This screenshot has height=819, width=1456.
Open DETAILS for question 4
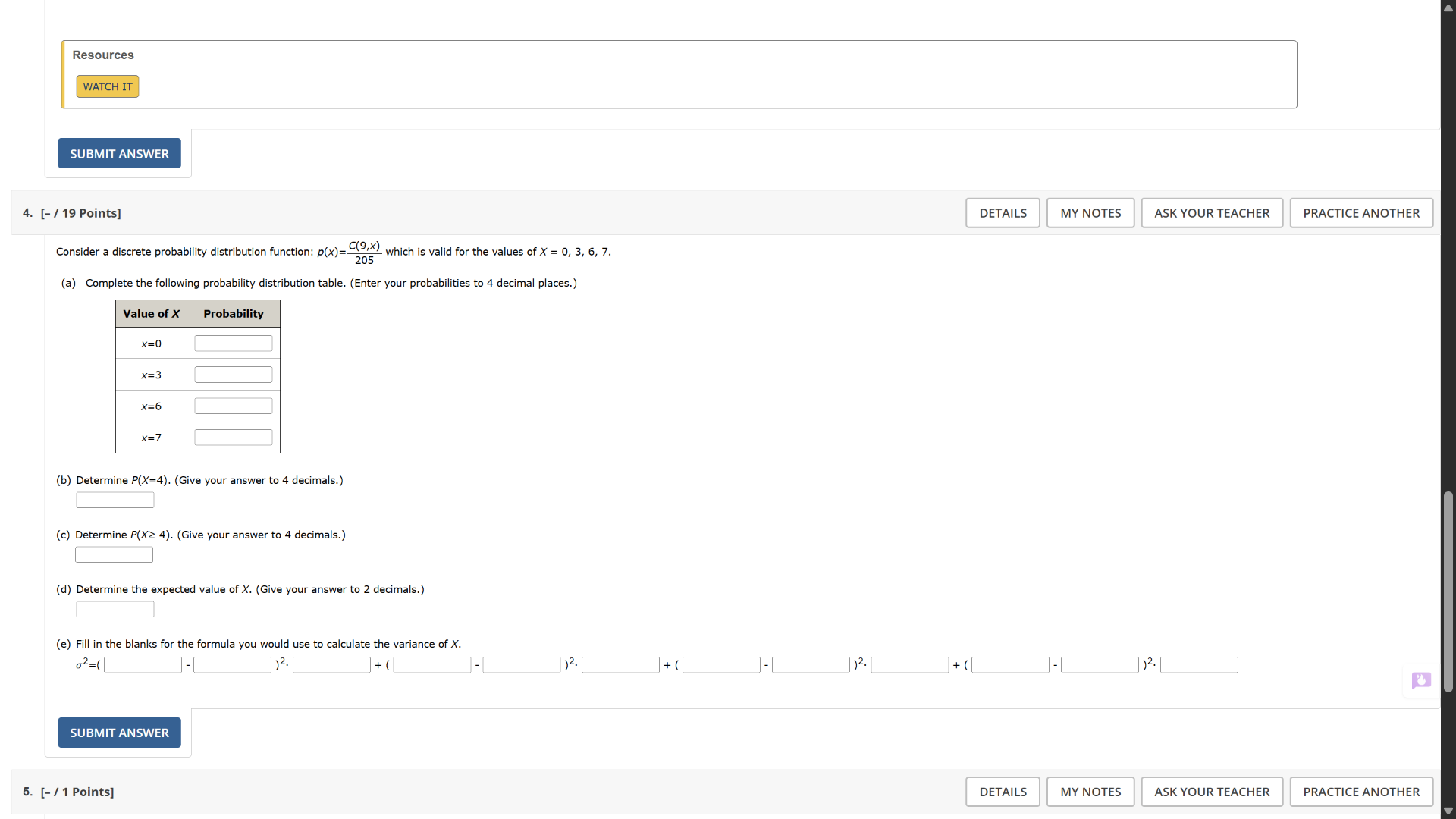(x=1003, y=213)
